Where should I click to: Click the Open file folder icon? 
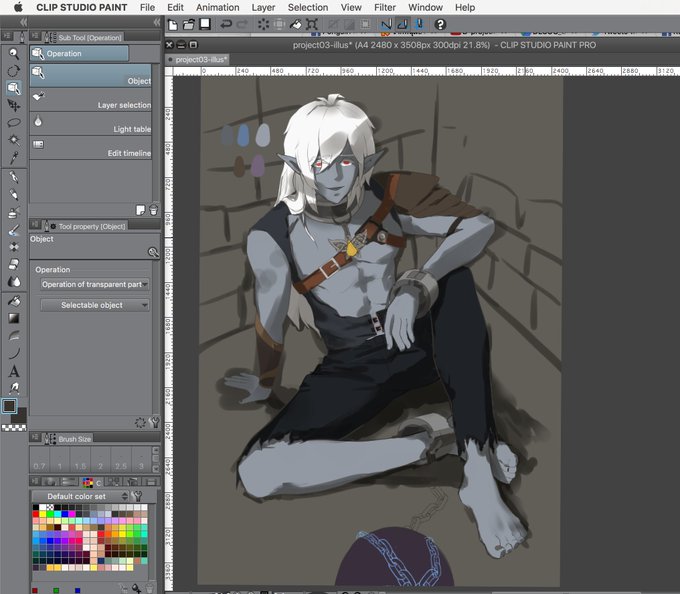[189, 25]
